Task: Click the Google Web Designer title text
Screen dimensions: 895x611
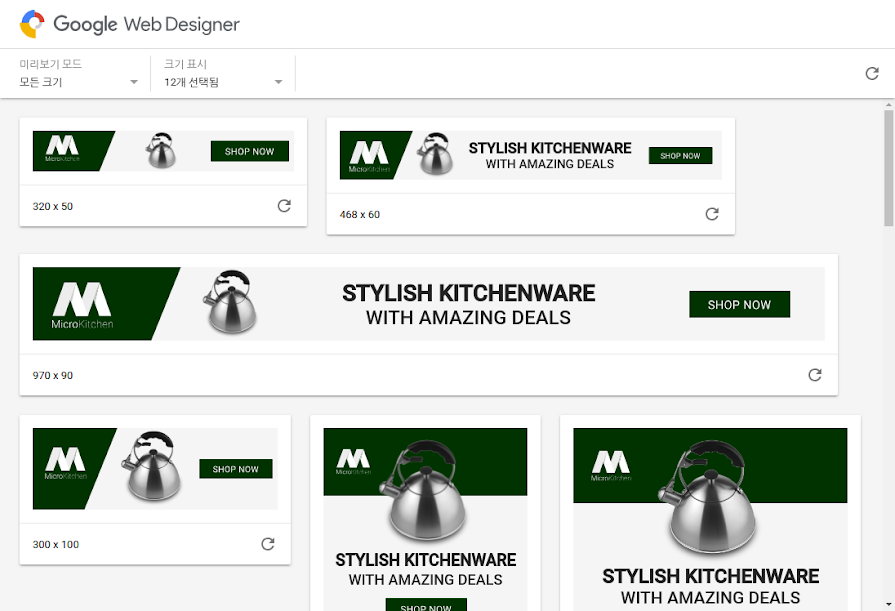Action: tap(147, 25)
